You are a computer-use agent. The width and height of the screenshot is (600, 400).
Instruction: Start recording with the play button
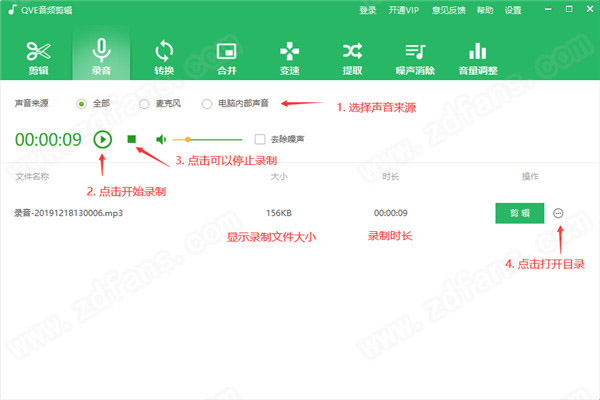(103, 139)
